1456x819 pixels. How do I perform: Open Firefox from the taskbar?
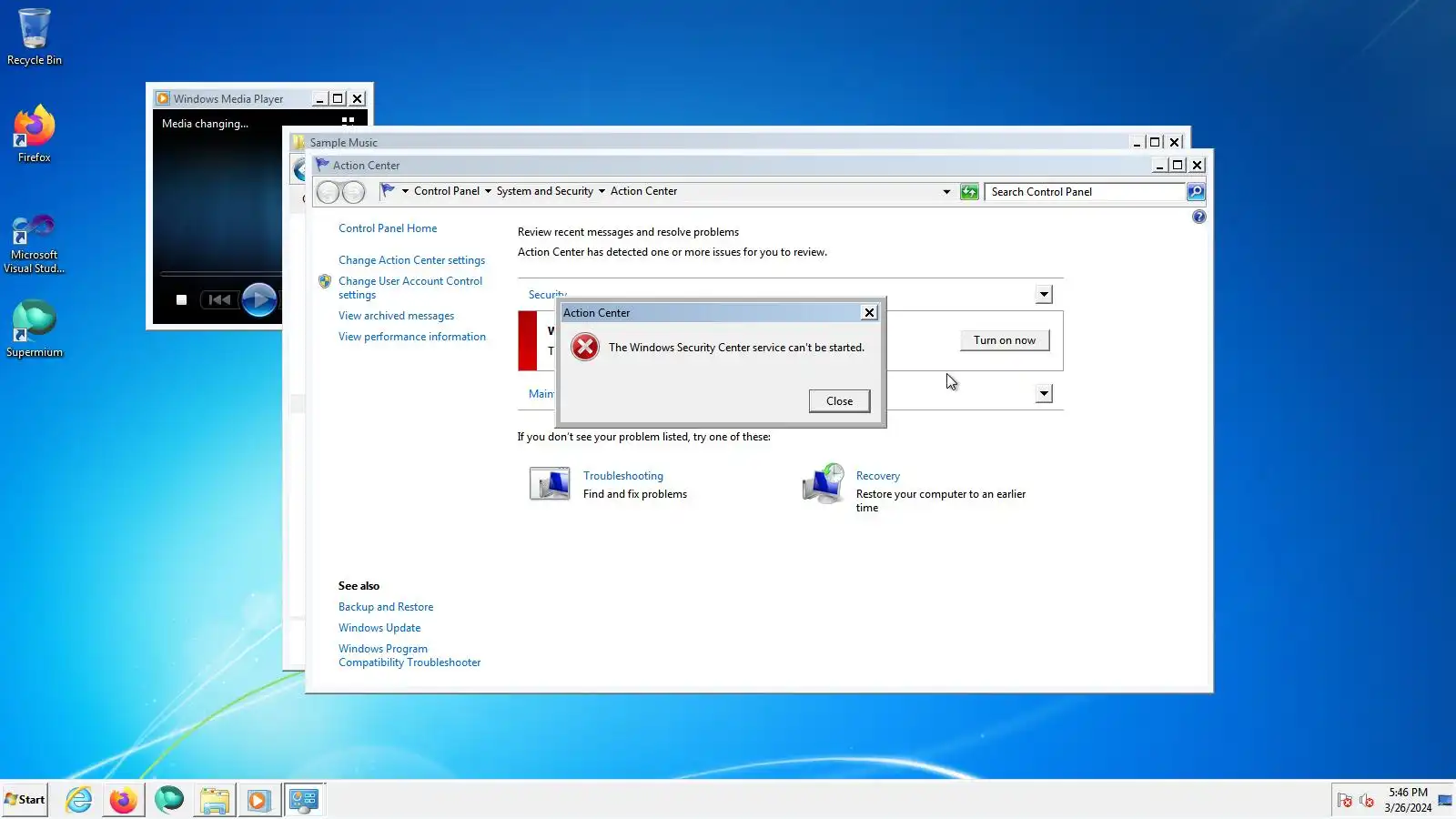(123, 800)
